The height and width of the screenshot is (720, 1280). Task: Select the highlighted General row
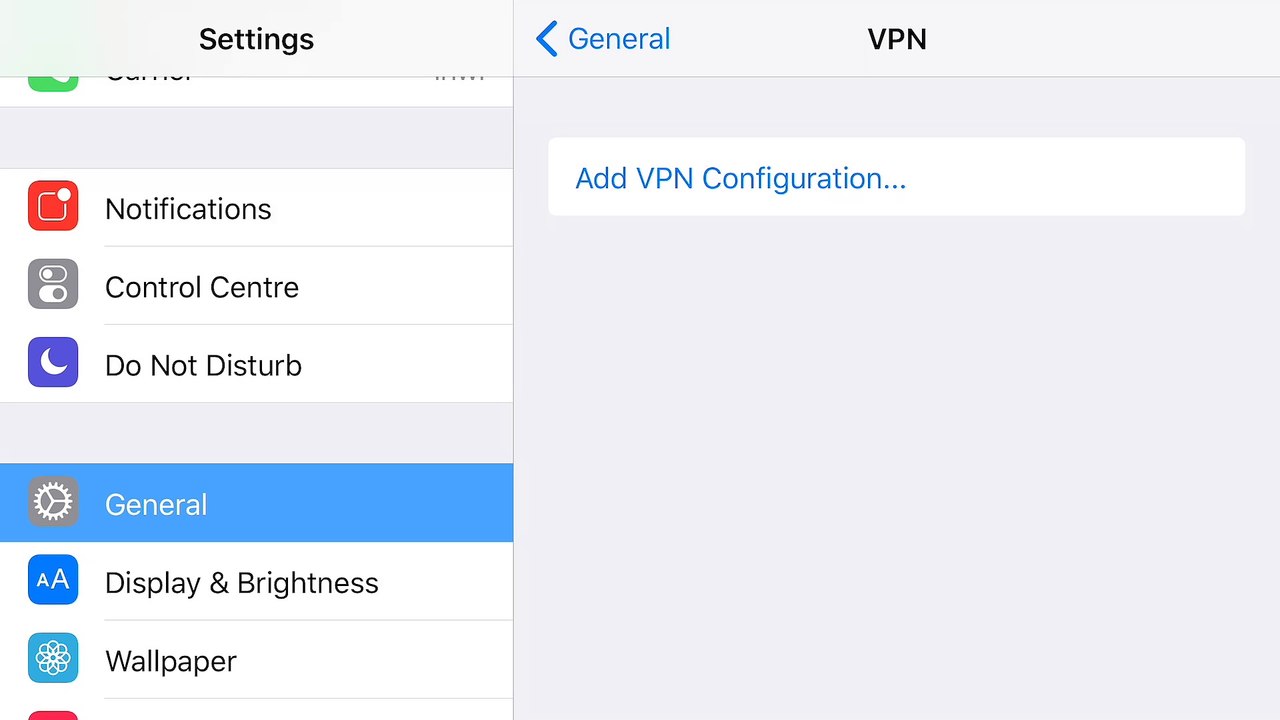coord(256,503)
